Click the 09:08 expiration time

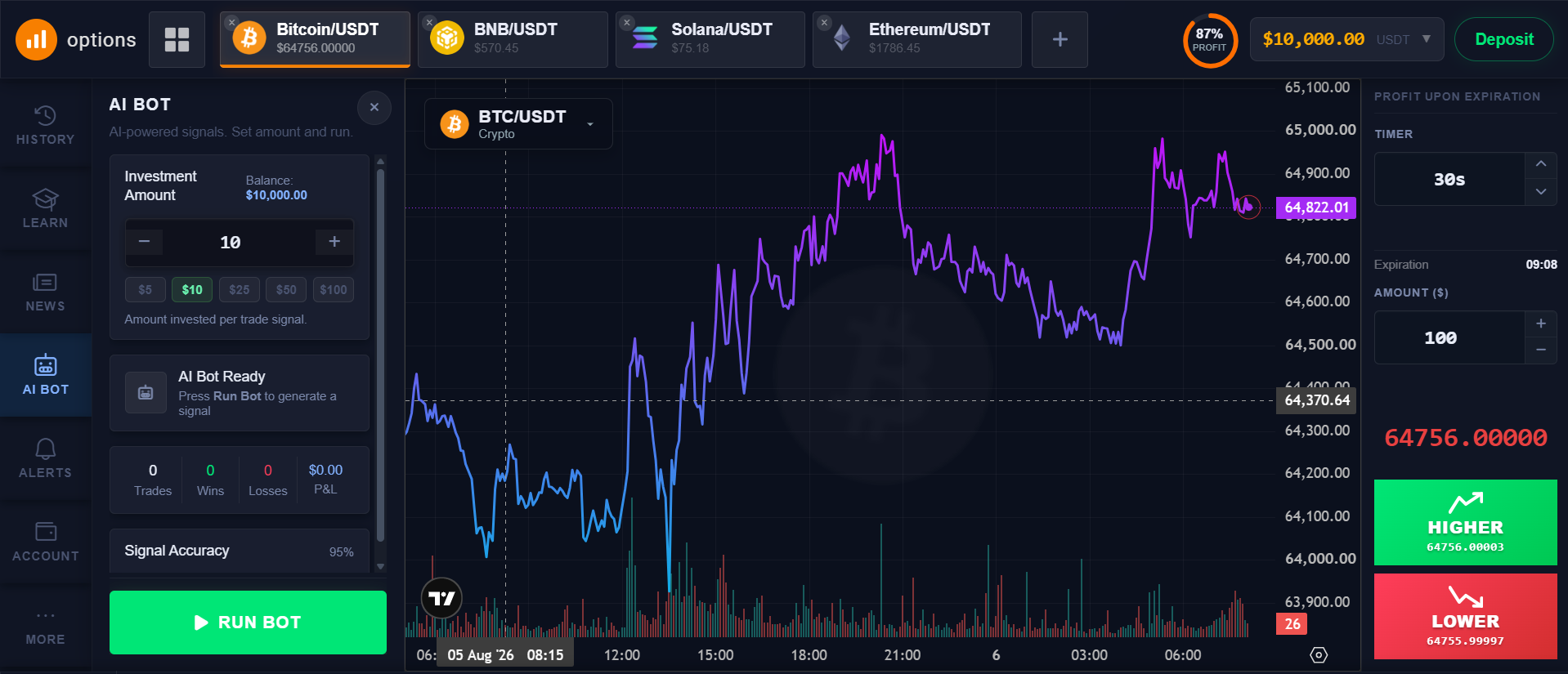point(1541,265)
